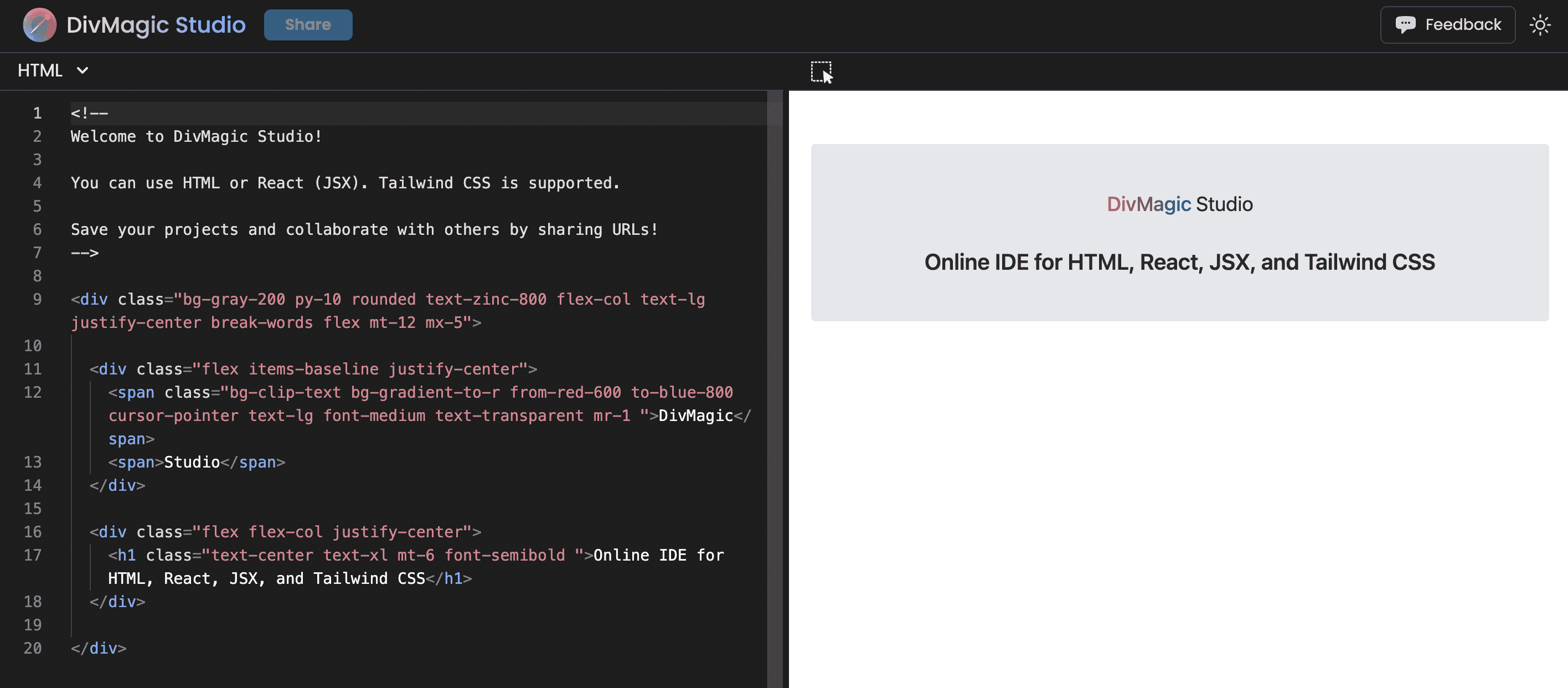This screenshot has width=1568, height=688.
Task: Click the bg-gray-200 class text in code
Action: (x=234, y=300)
